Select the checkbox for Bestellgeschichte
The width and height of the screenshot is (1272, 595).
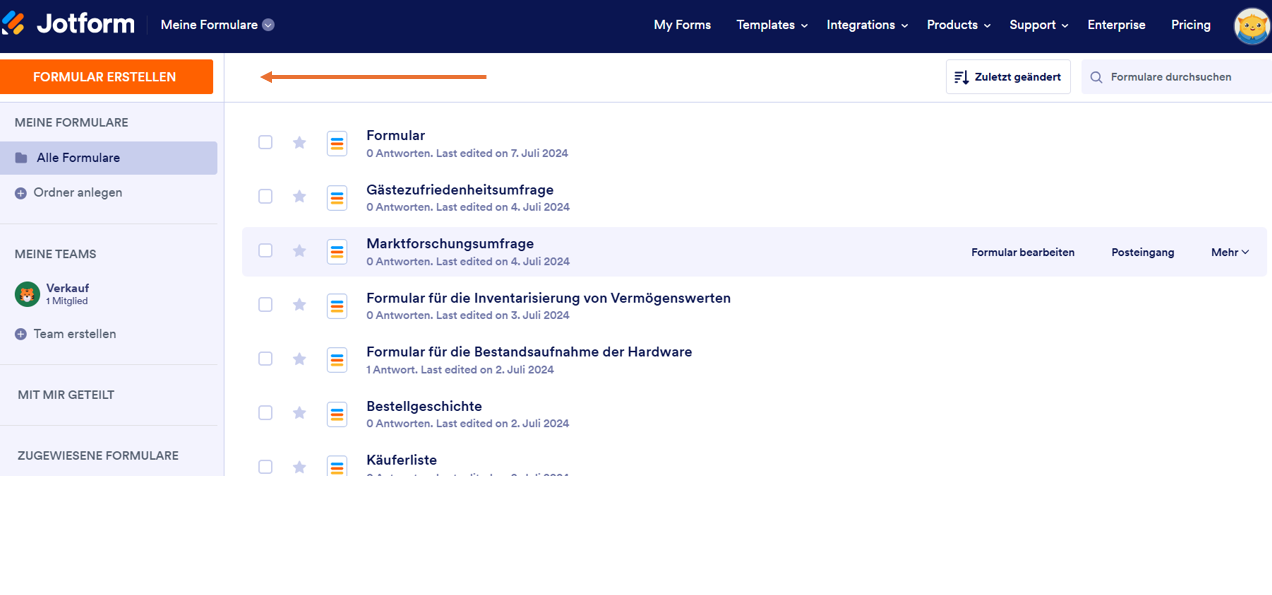pyautogui.click(x=265, y=412)
